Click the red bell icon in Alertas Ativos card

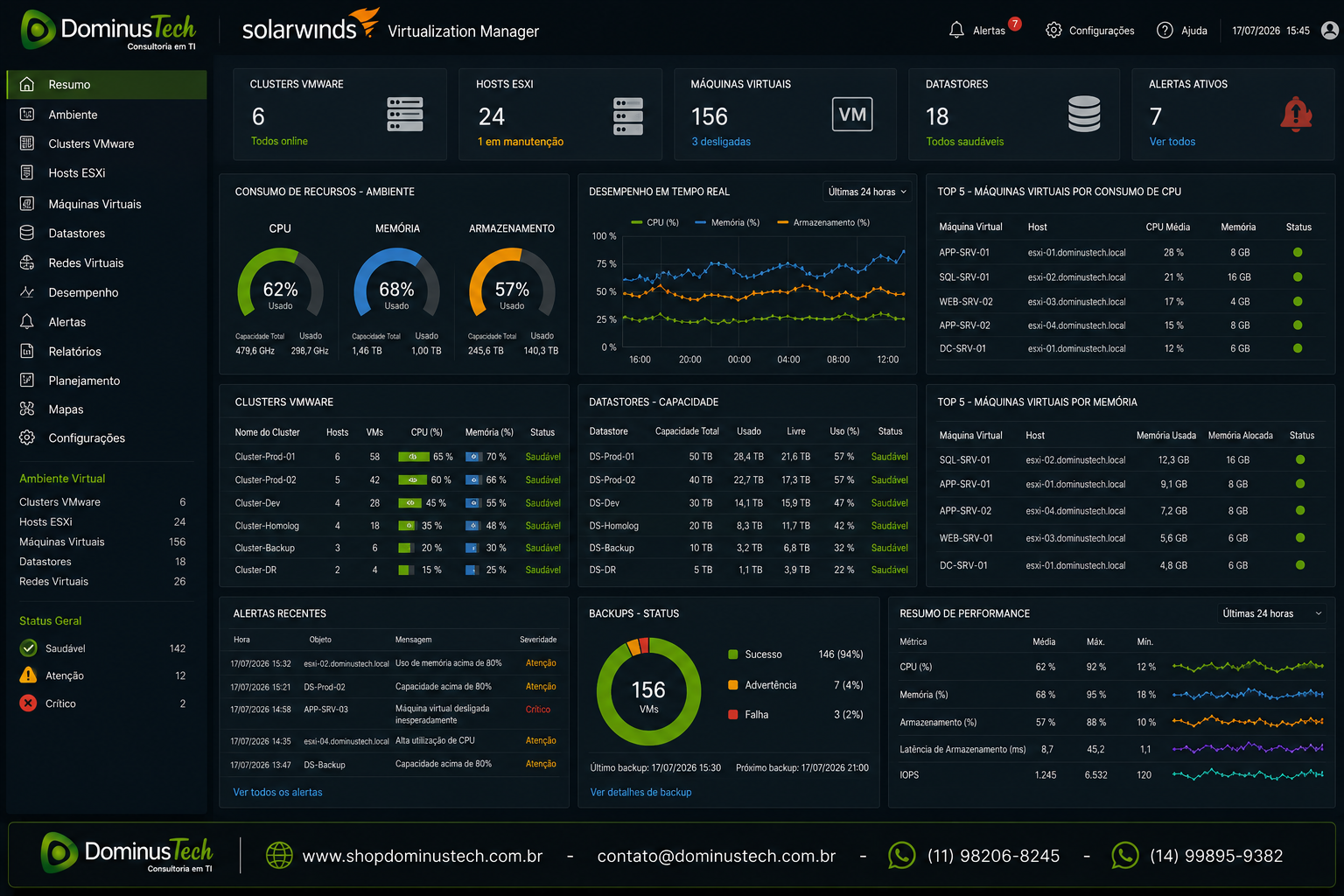click(x=1296, y=115)
